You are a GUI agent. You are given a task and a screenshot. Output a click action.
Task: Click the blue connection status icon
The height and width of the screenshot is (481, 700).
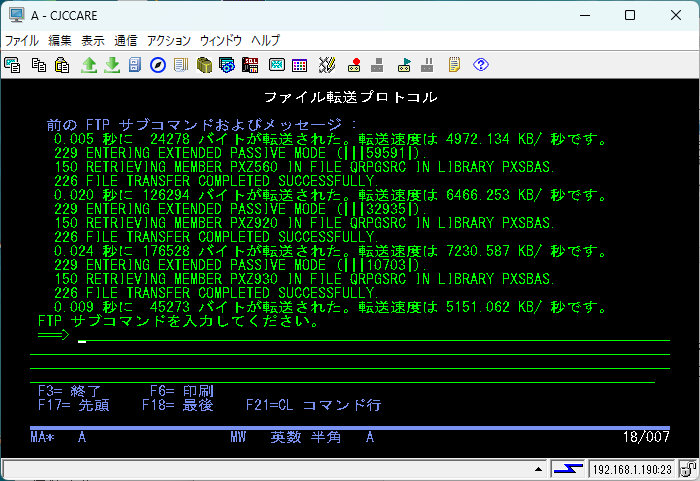click(568, 469)
